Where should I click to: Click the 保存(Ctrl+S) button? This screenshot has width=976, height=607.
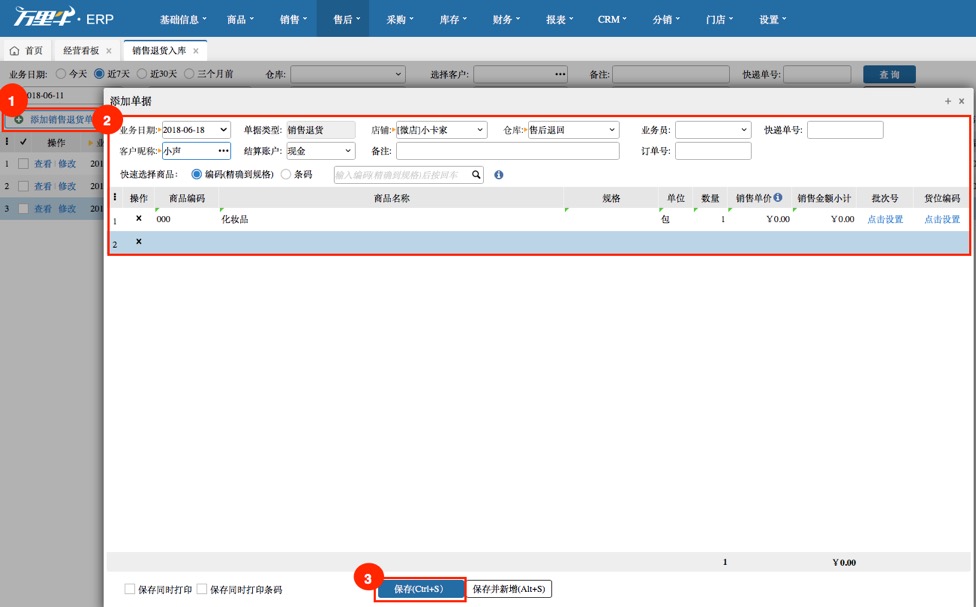419,589
